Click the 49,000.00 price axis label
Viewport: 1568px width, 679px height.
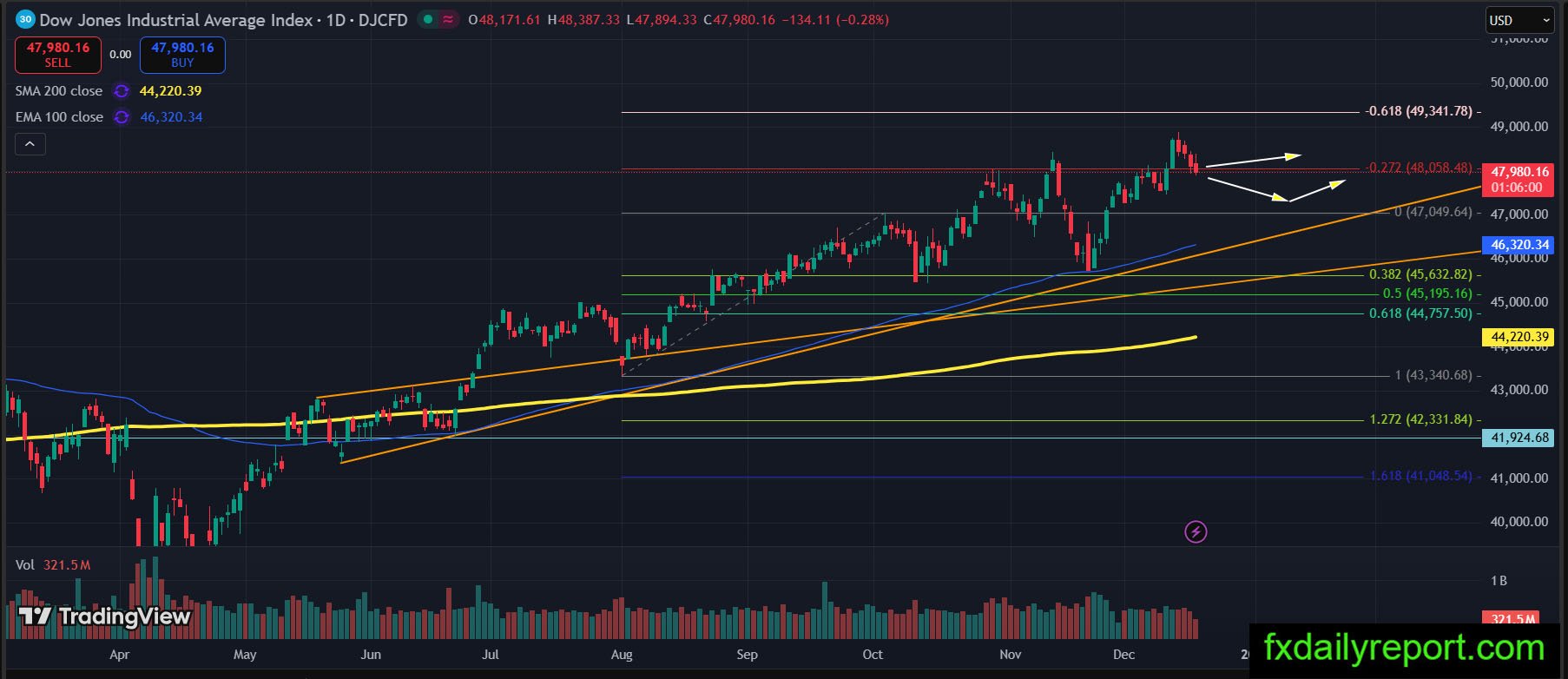[1519, 127]
